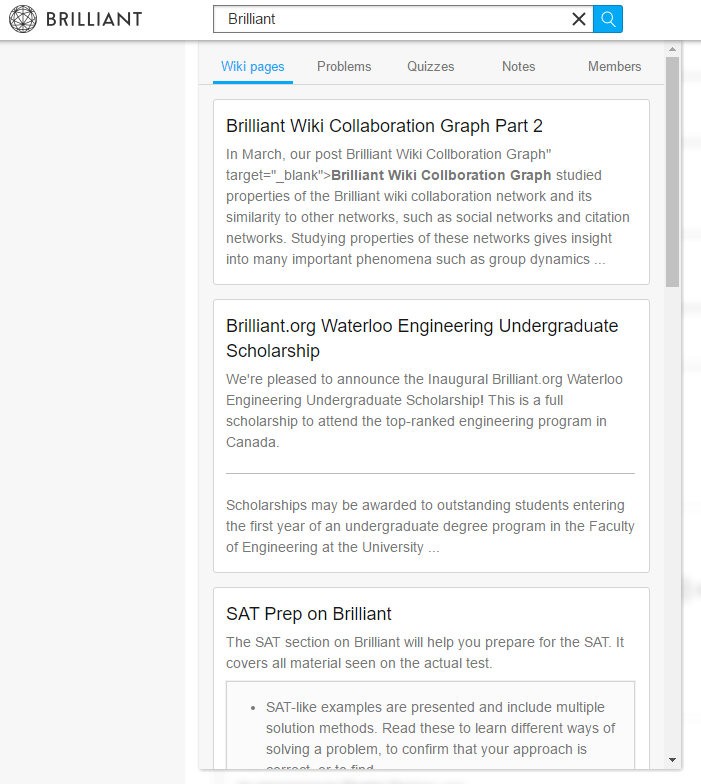Clear the search box with X
The height and width of the screenshot is (784, 701).
click(578, 19)
